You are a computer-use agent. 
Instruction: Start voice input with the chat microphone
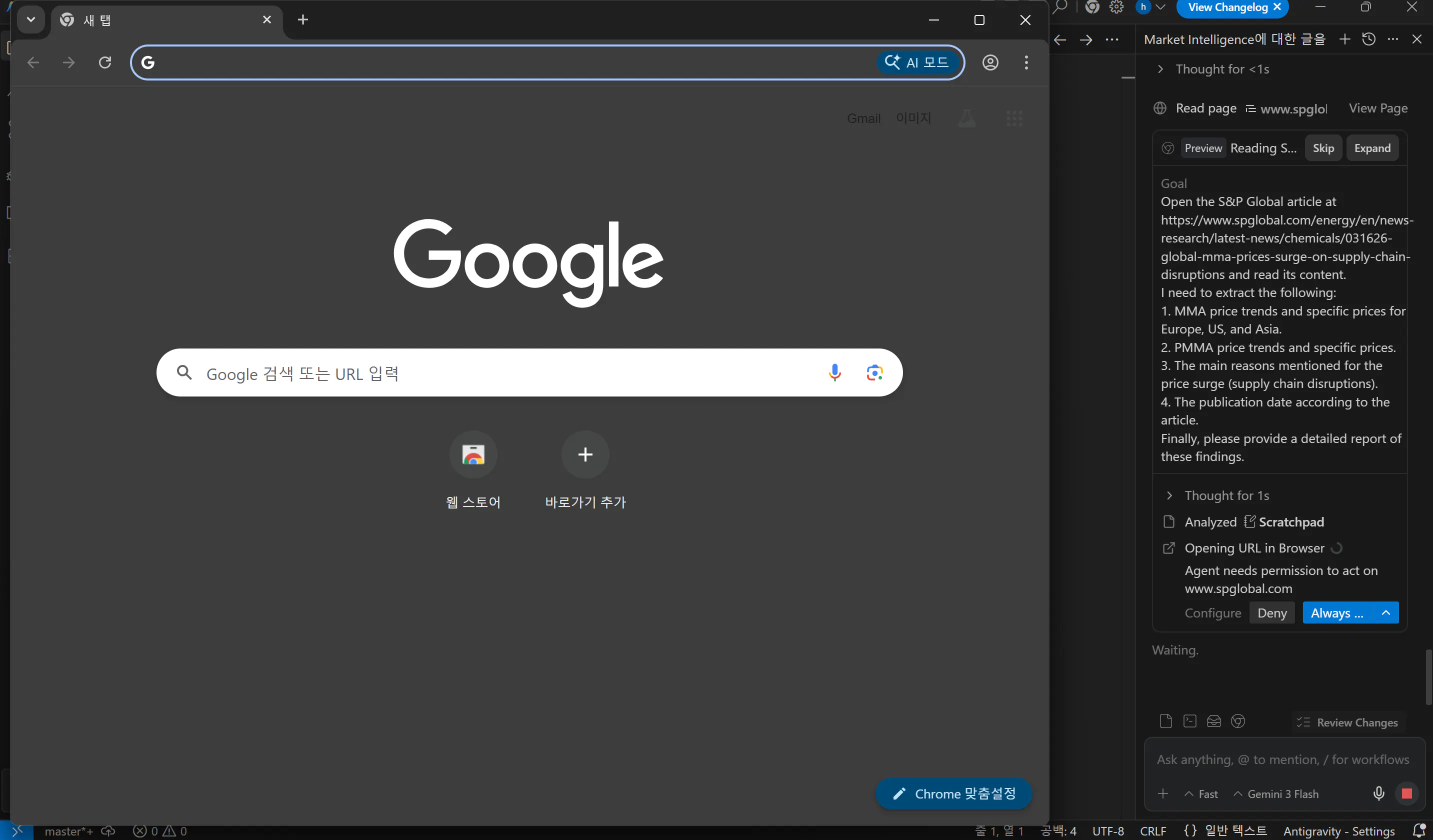coord(1379,793)
